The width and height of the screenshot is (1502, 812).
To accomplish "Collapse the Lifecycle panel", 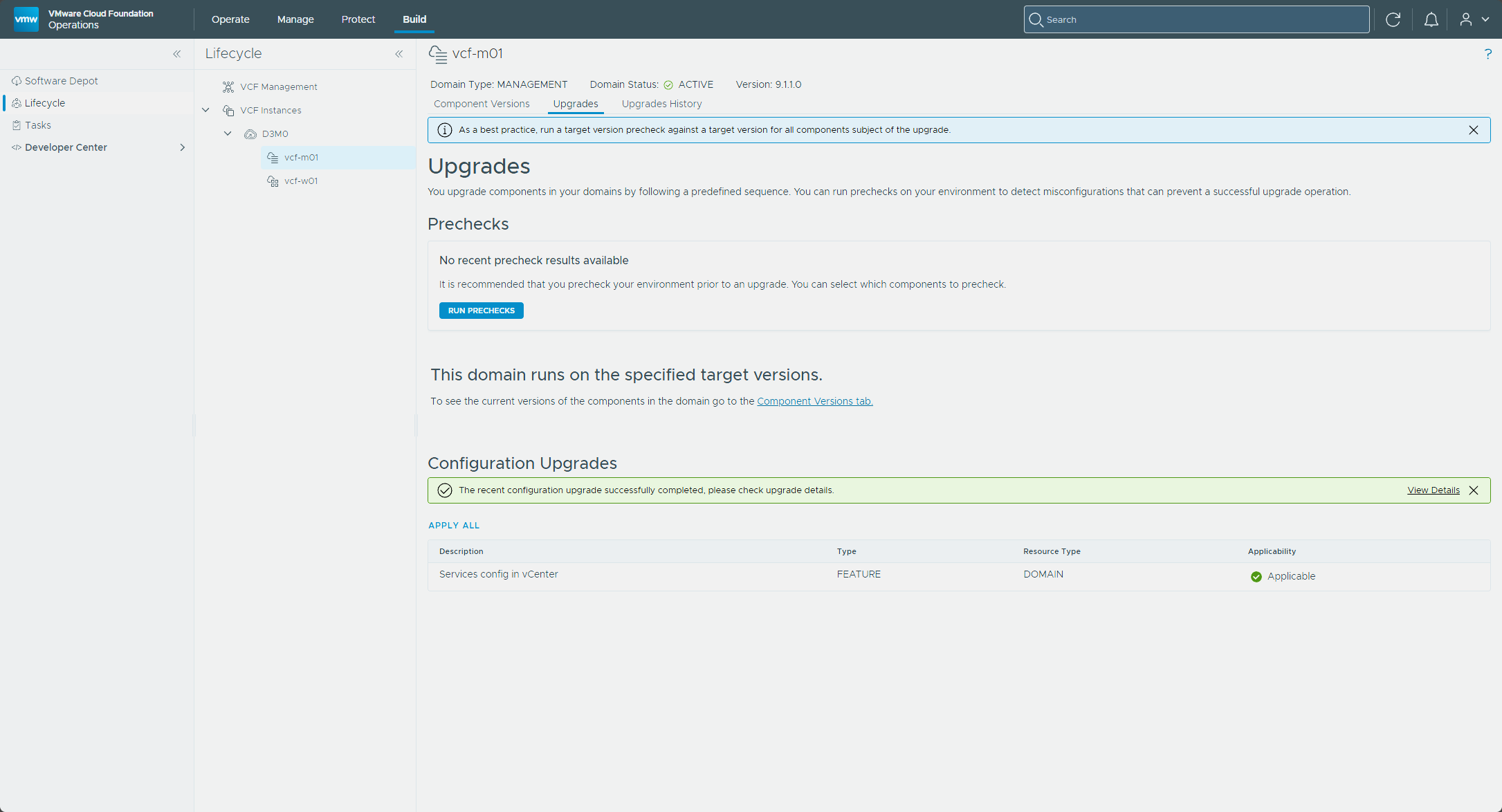I will tap(399, 54).
